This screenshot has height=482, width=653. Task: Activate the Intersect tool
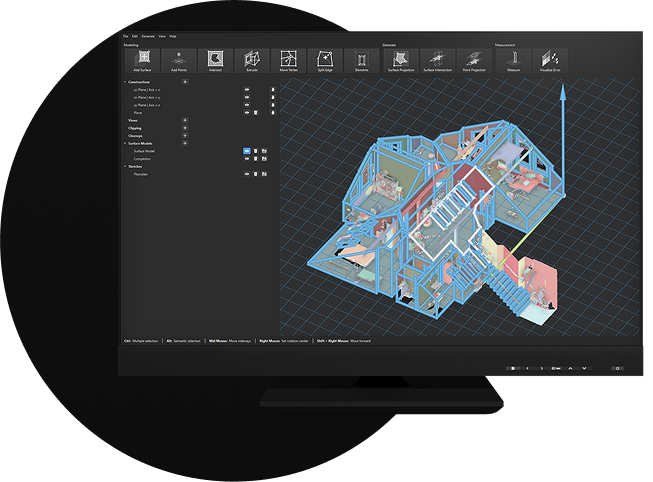(x=215, y=61)
